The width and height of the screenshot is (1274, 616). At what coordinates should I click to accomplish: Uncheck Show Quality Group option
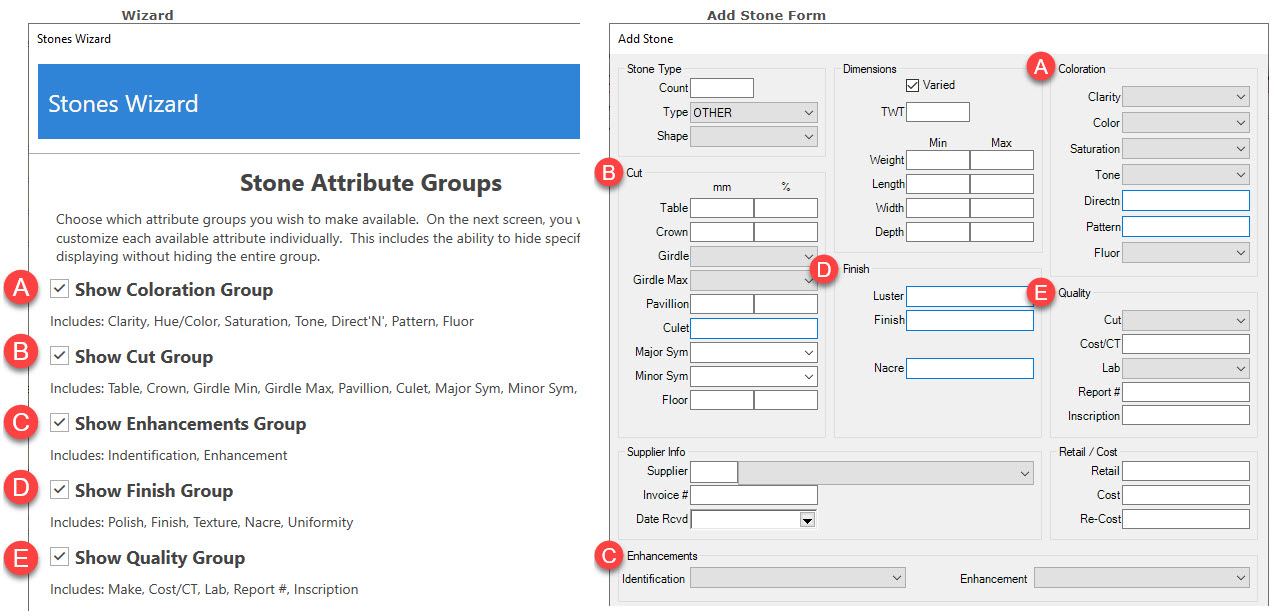coord(60,557)
